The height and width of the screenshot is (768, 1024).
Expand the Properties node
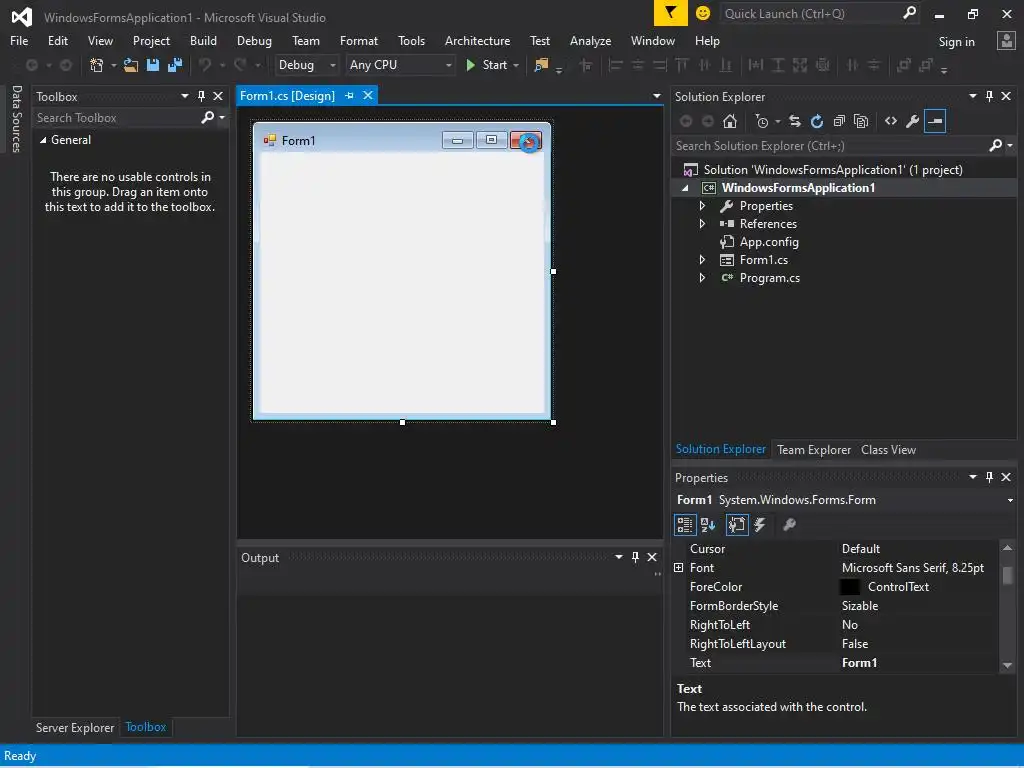click(x=702, y=206)
